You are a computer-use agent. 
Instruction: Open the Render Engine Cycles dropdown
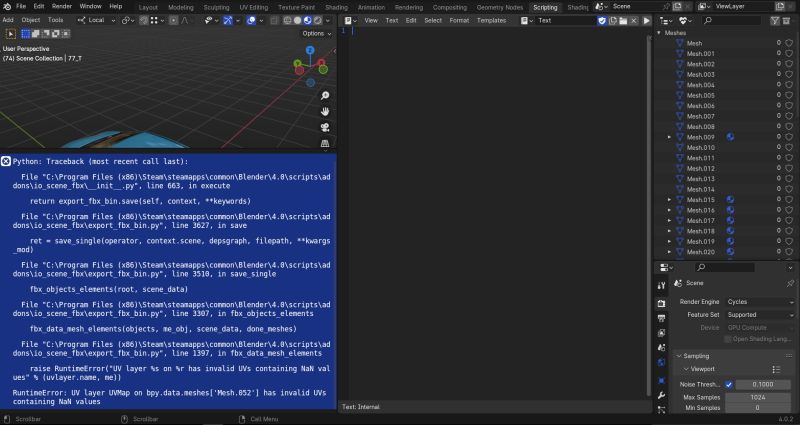coord(760,302)
